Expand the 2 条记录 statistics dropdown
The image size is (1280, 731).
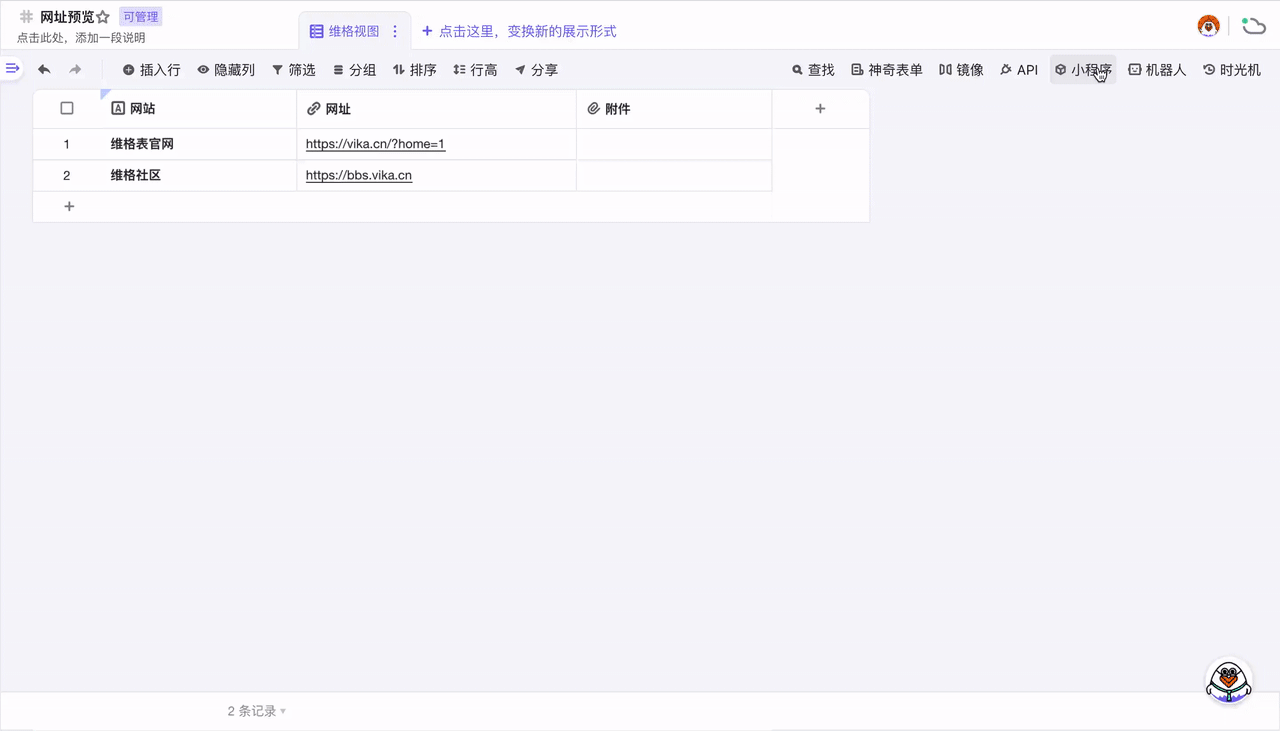point(257,711)
